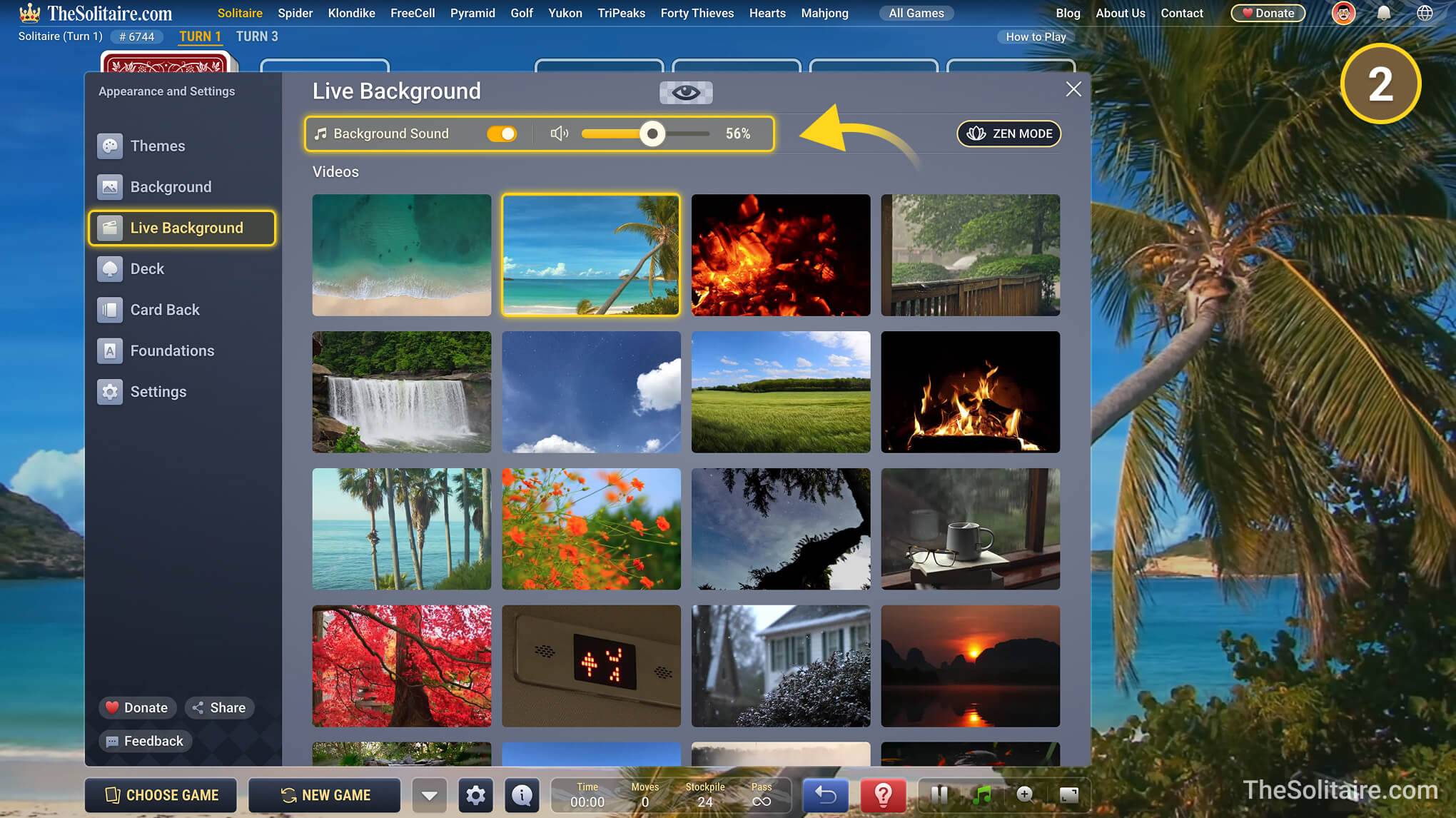
Task: Open the Feedback form
Action: point(145,741)
